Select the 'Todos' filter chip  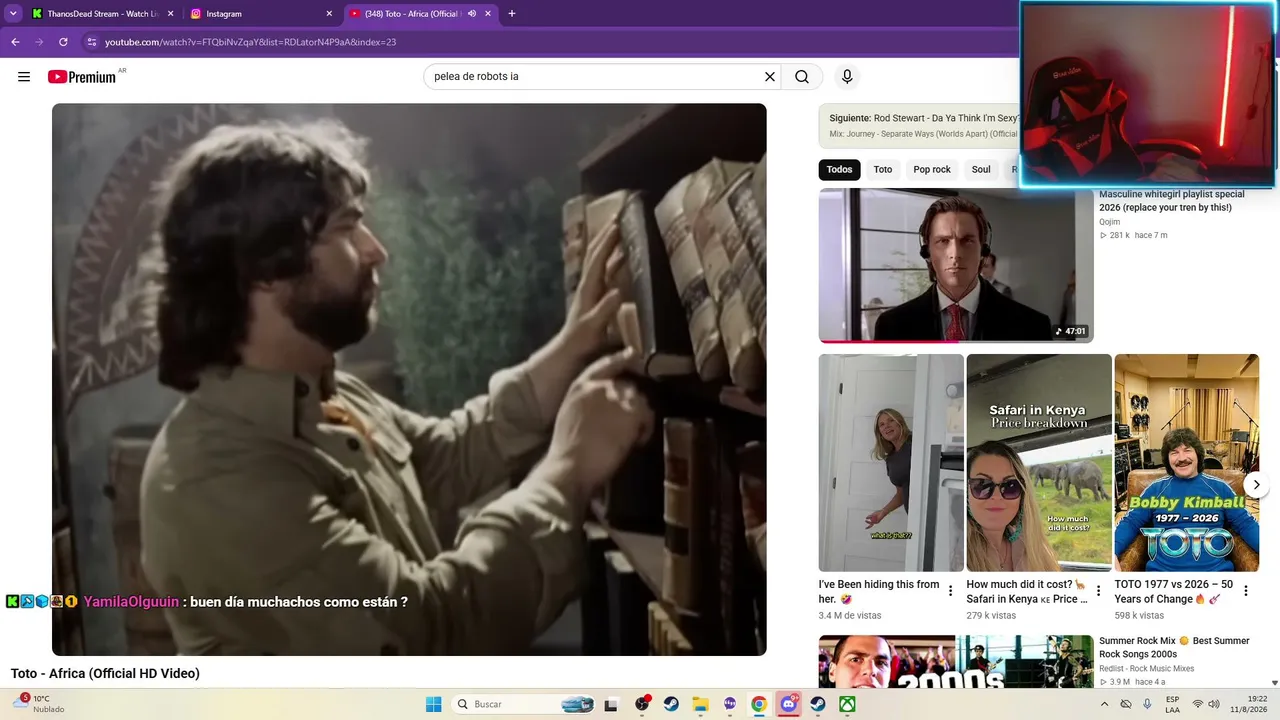(840, 169)
